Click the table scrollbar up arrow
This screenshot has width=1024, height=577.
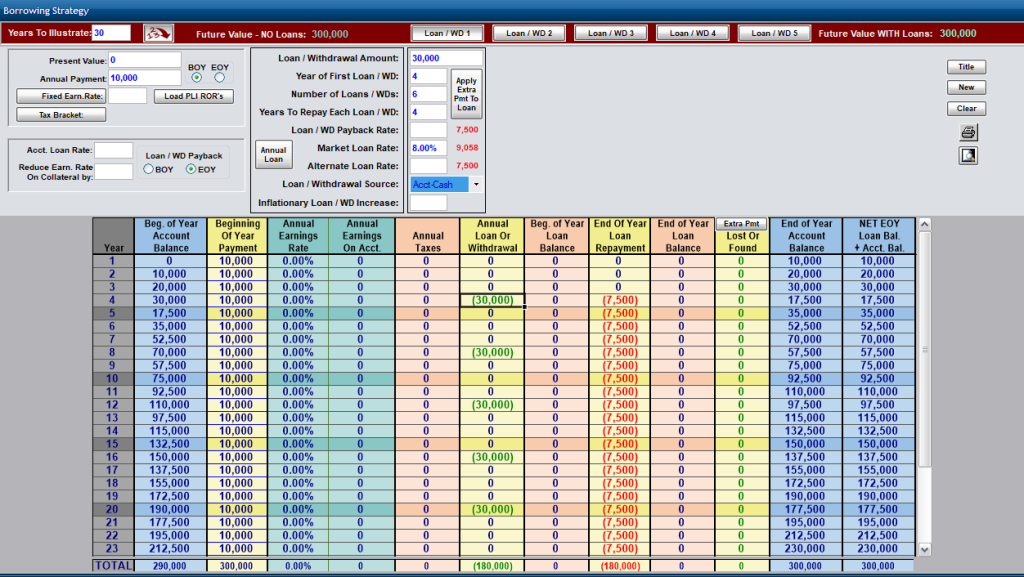[x=924, y=225]
